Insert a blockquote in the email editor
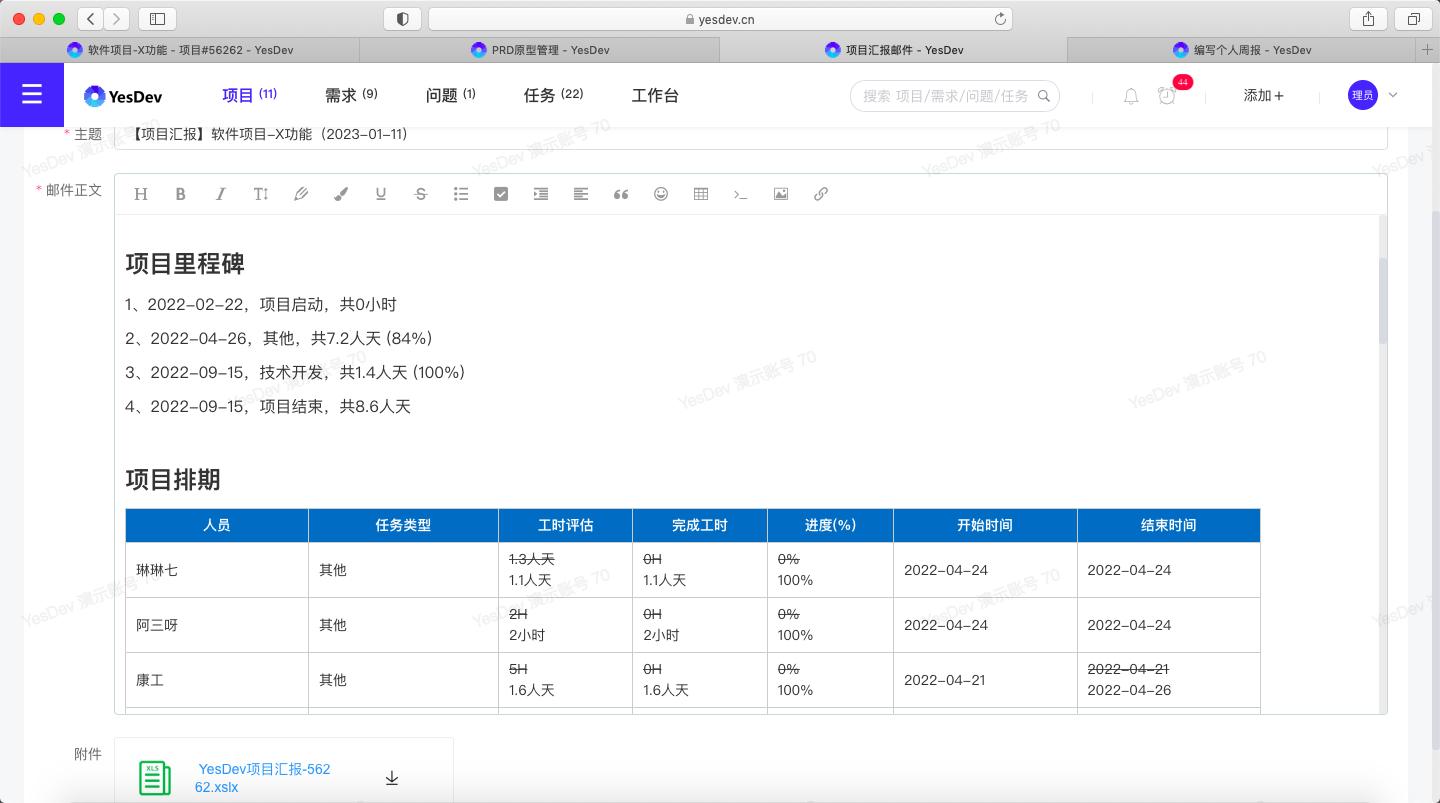 click(x=621, y=193)
